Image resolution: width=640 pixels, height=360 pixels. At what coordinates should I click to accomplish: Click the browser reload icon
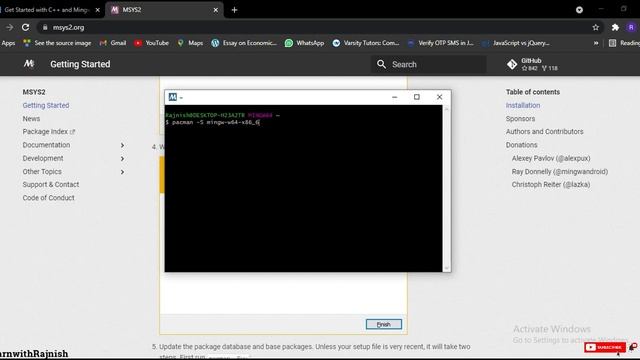(x=25, y=27)
